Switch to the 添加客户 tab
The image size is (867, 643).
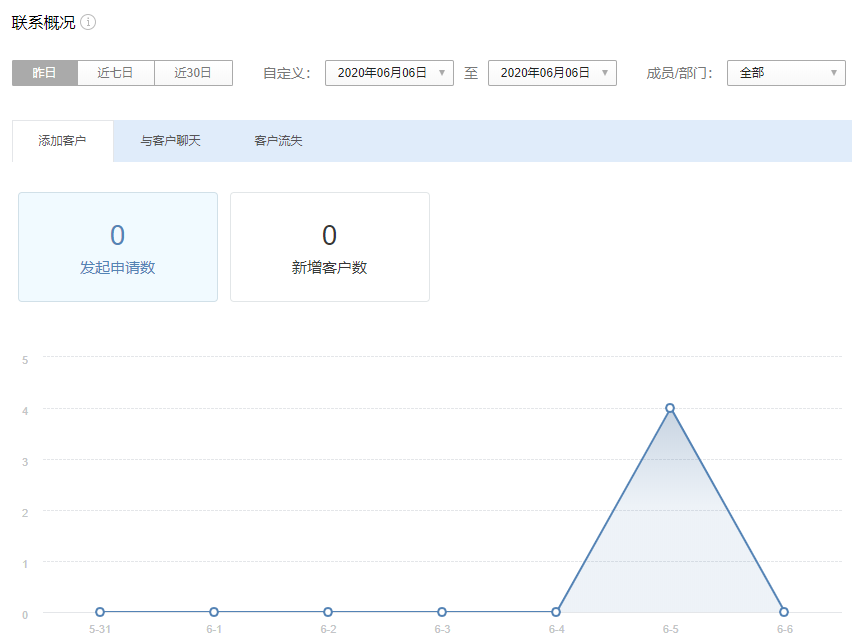(62, 141)
